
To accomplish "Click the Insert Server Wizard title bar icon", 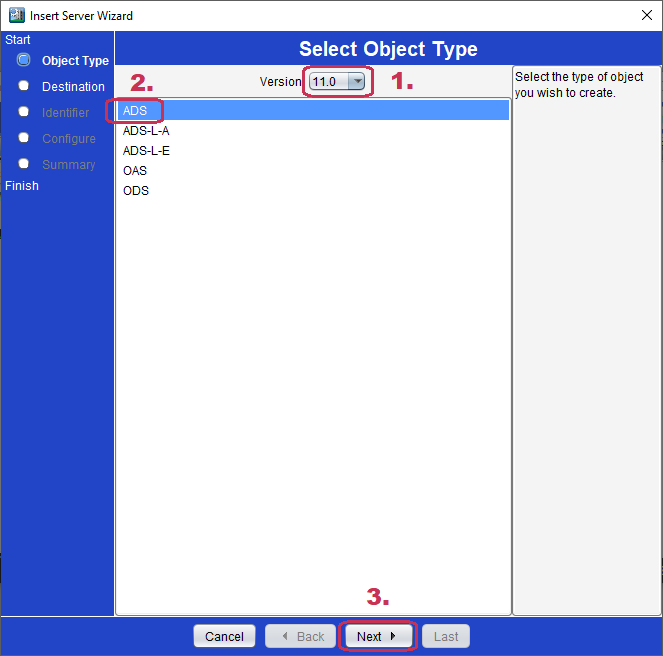I will 17,15.
